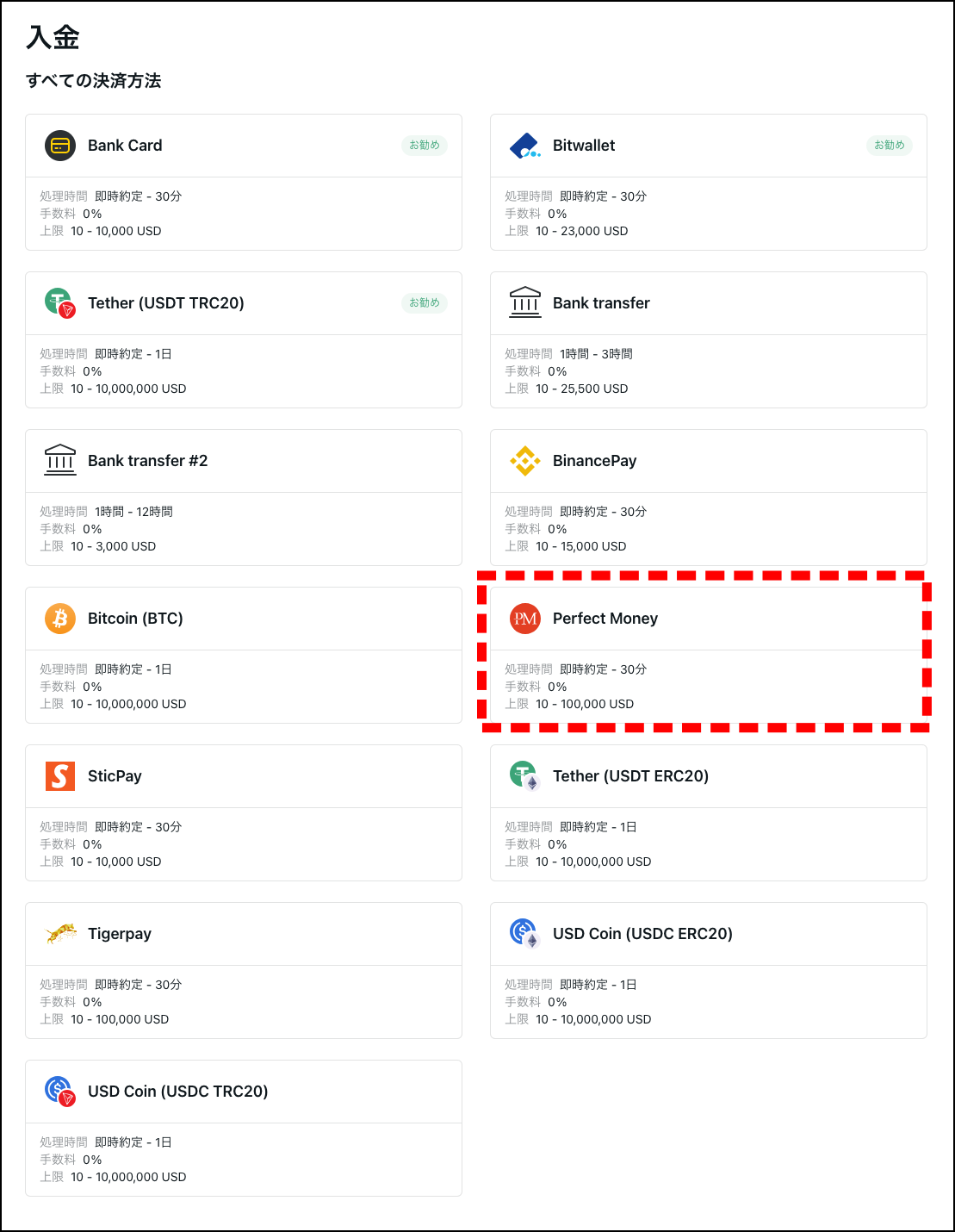Screen dimensions: 955x1232
Task: Click the Tether USDT TRC20 icon
Action: [x=60, y=303]
